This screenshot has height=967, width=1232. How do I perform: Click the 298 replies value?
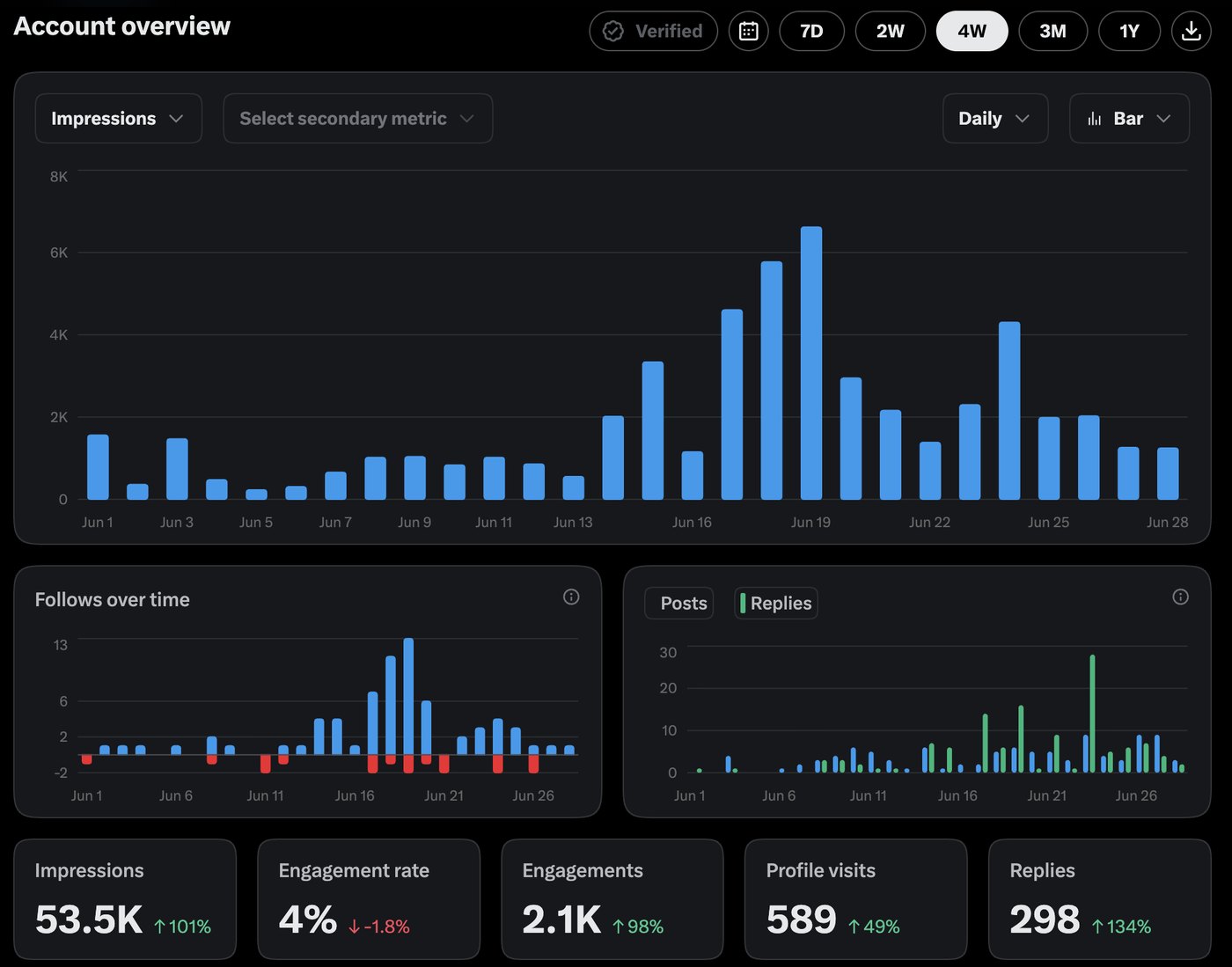[1045, 919]
